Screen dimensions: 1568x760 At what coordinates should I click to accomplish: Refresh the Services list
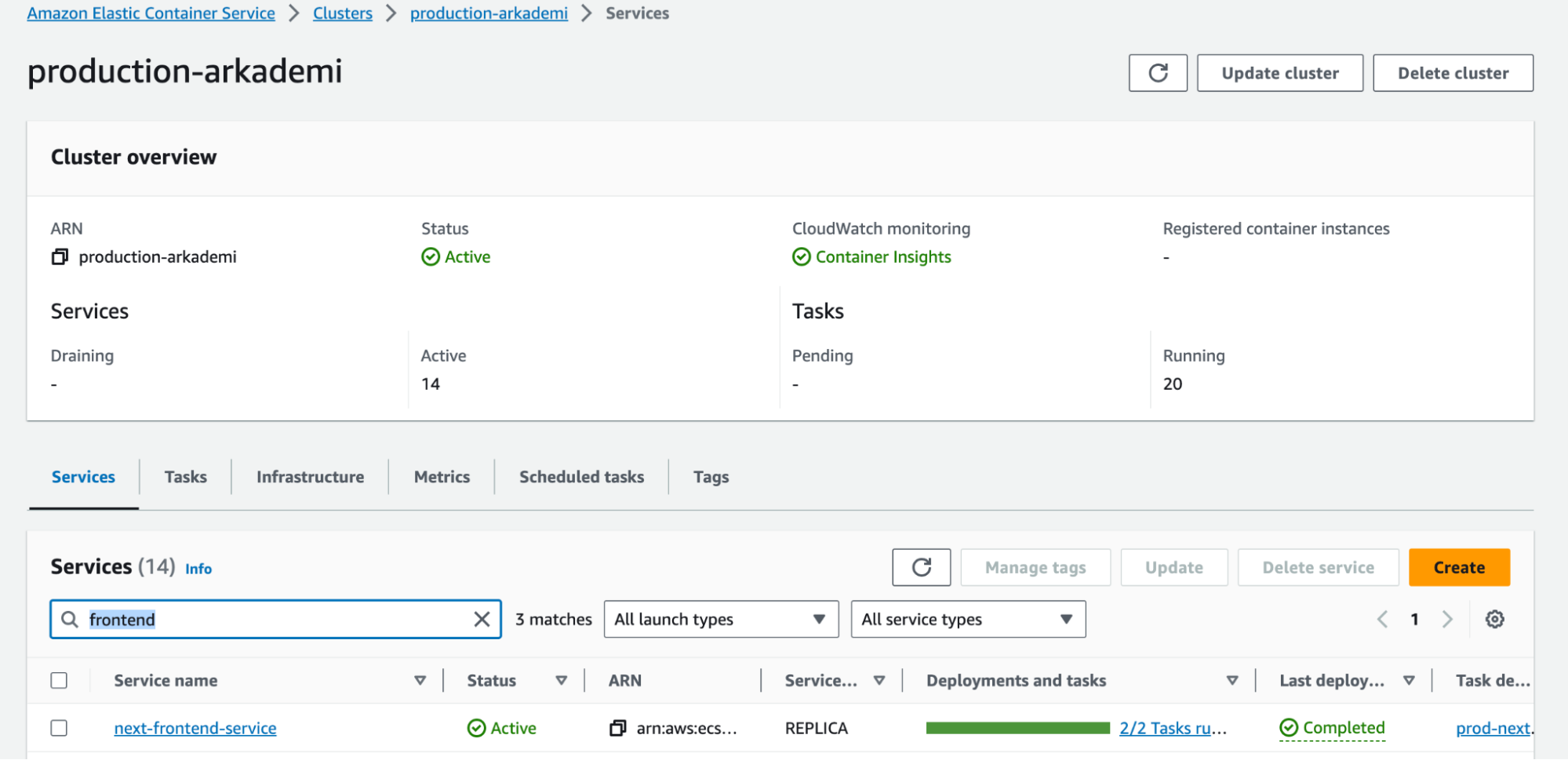point(921,567)
